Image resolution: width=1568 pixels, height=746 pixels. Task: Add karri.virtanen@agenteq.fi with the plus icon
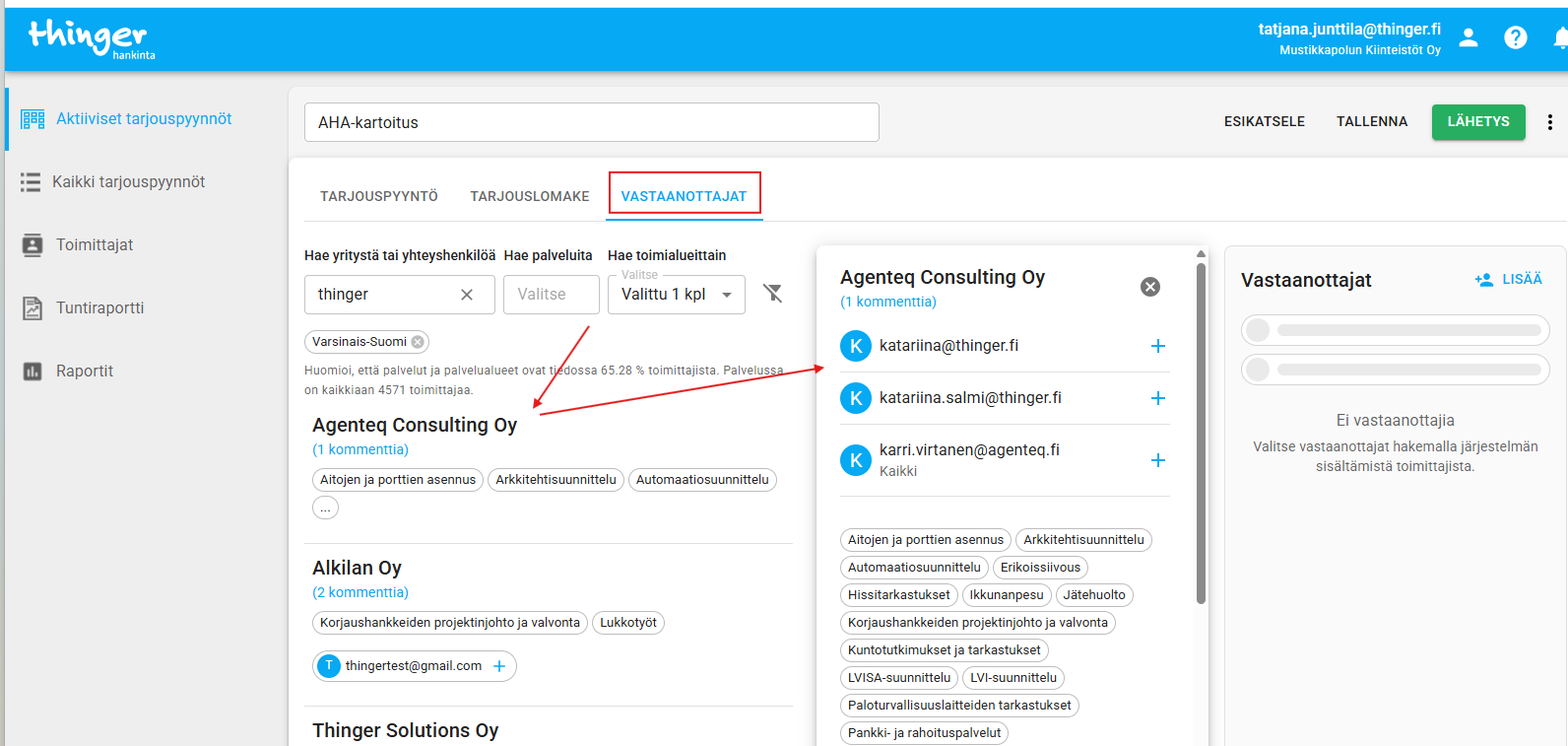pos(1158,460)
